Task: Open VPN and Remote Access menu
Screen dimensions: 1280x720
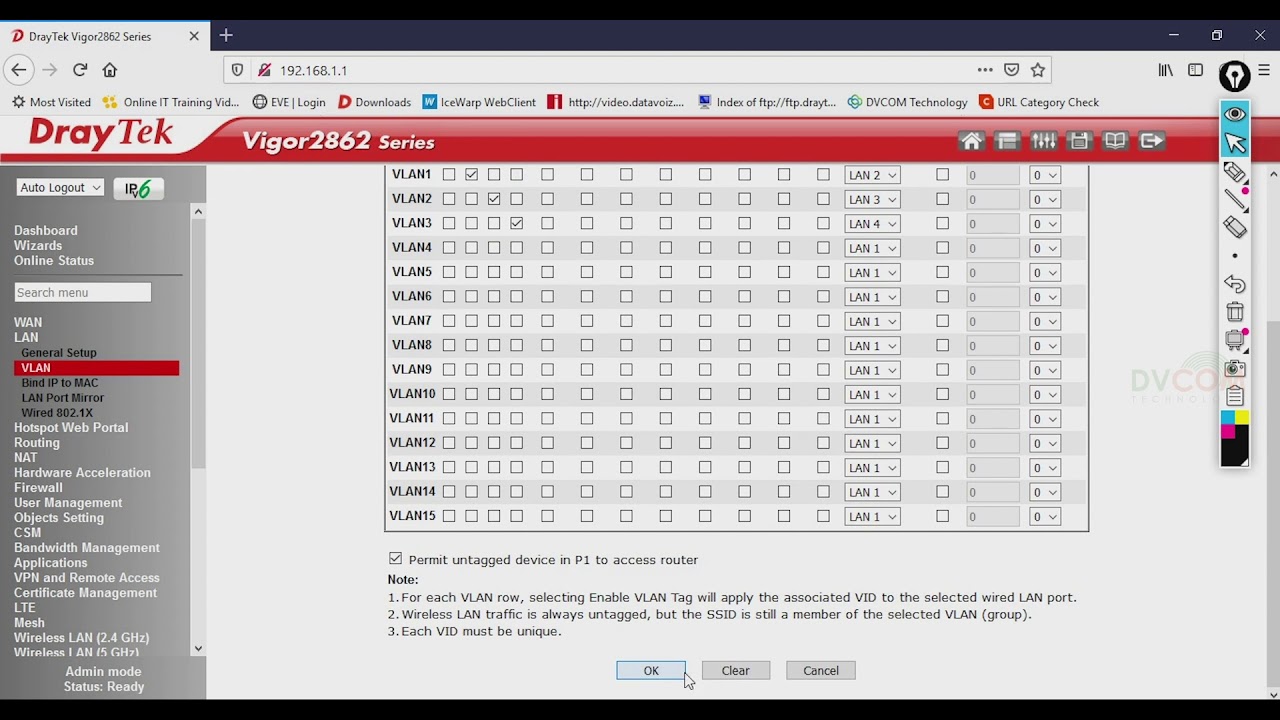Action: click(87, 578)
